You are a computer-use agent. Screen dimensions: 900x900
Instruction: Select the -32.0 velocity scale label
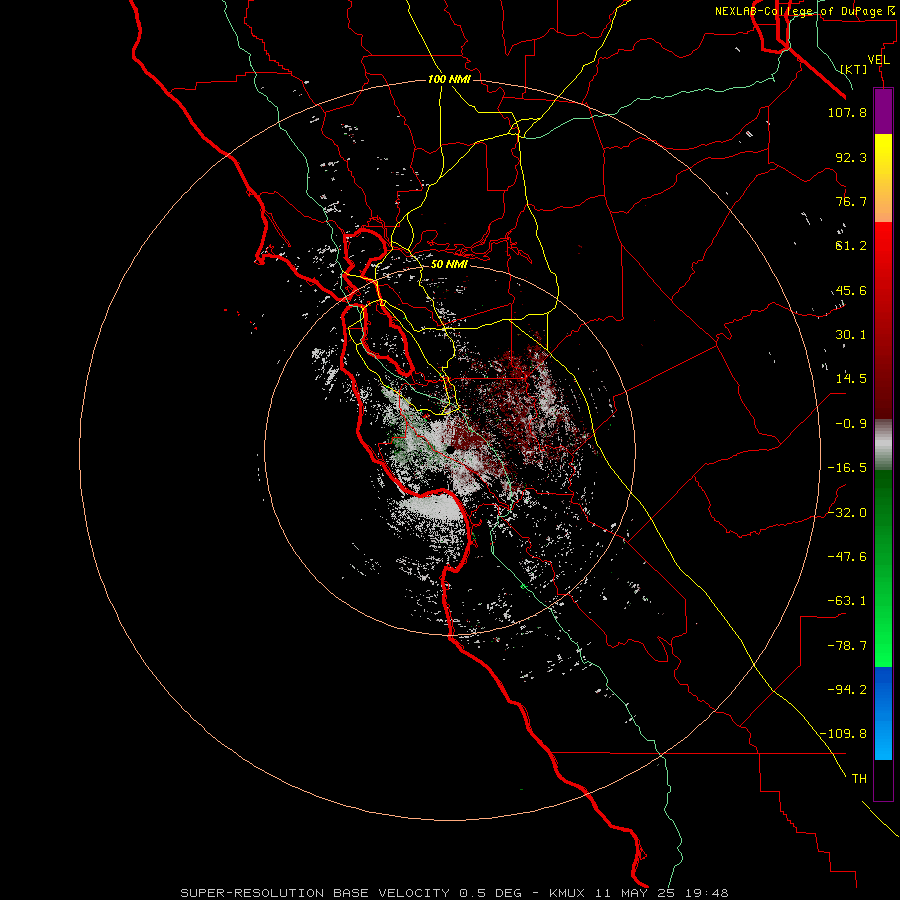847,513
